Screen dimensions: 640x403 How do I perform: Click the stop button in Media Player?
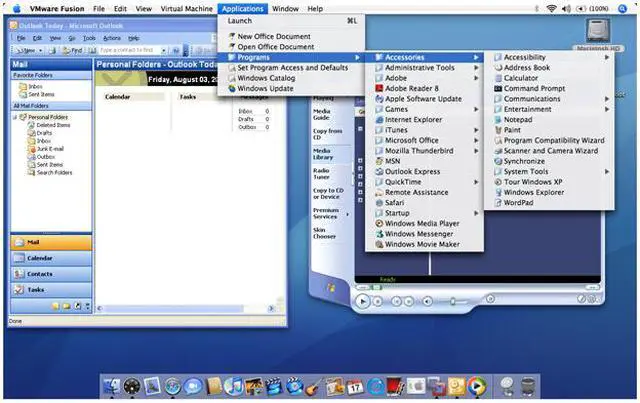pyautogui.click(x=378, y=302)
